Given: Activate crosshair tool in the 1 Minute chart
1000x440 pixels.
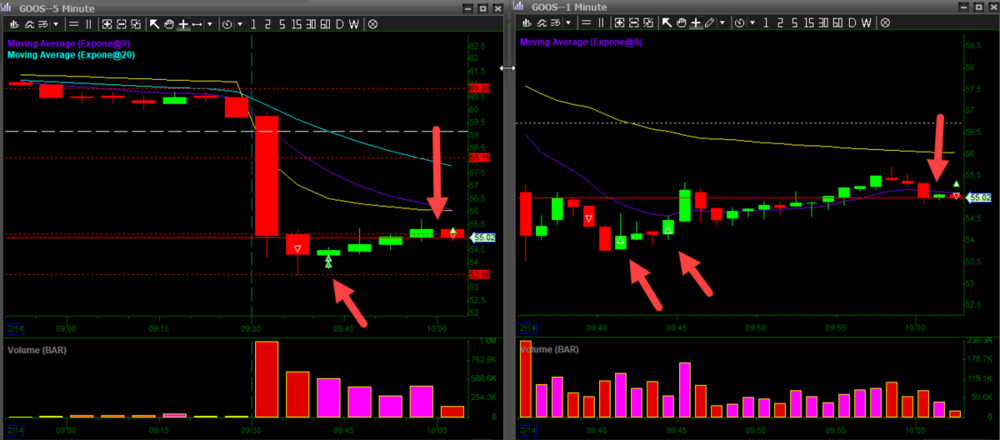Looking at the screenshot, I should click(695, 23).
